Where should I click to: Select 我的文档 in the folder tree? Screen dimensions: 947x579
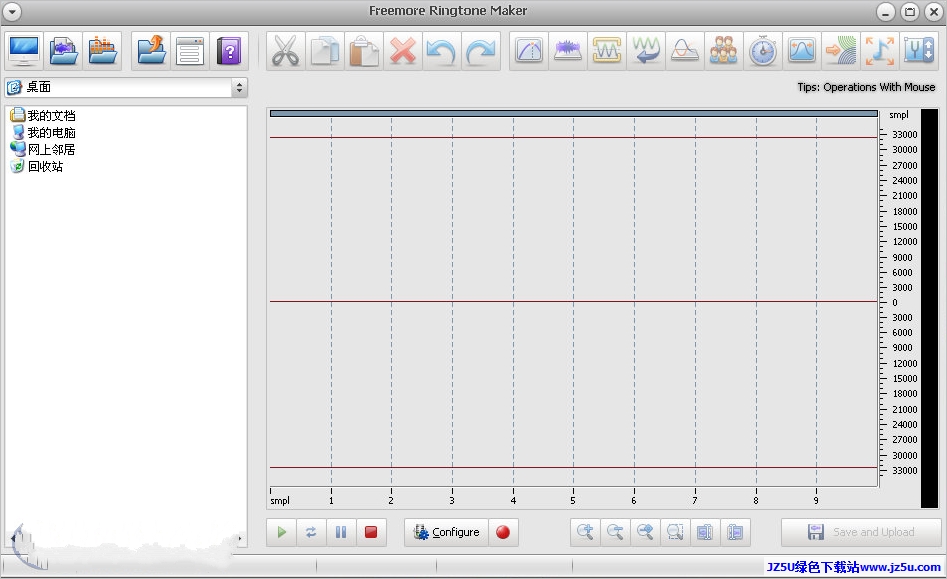[x=43, y=115]
